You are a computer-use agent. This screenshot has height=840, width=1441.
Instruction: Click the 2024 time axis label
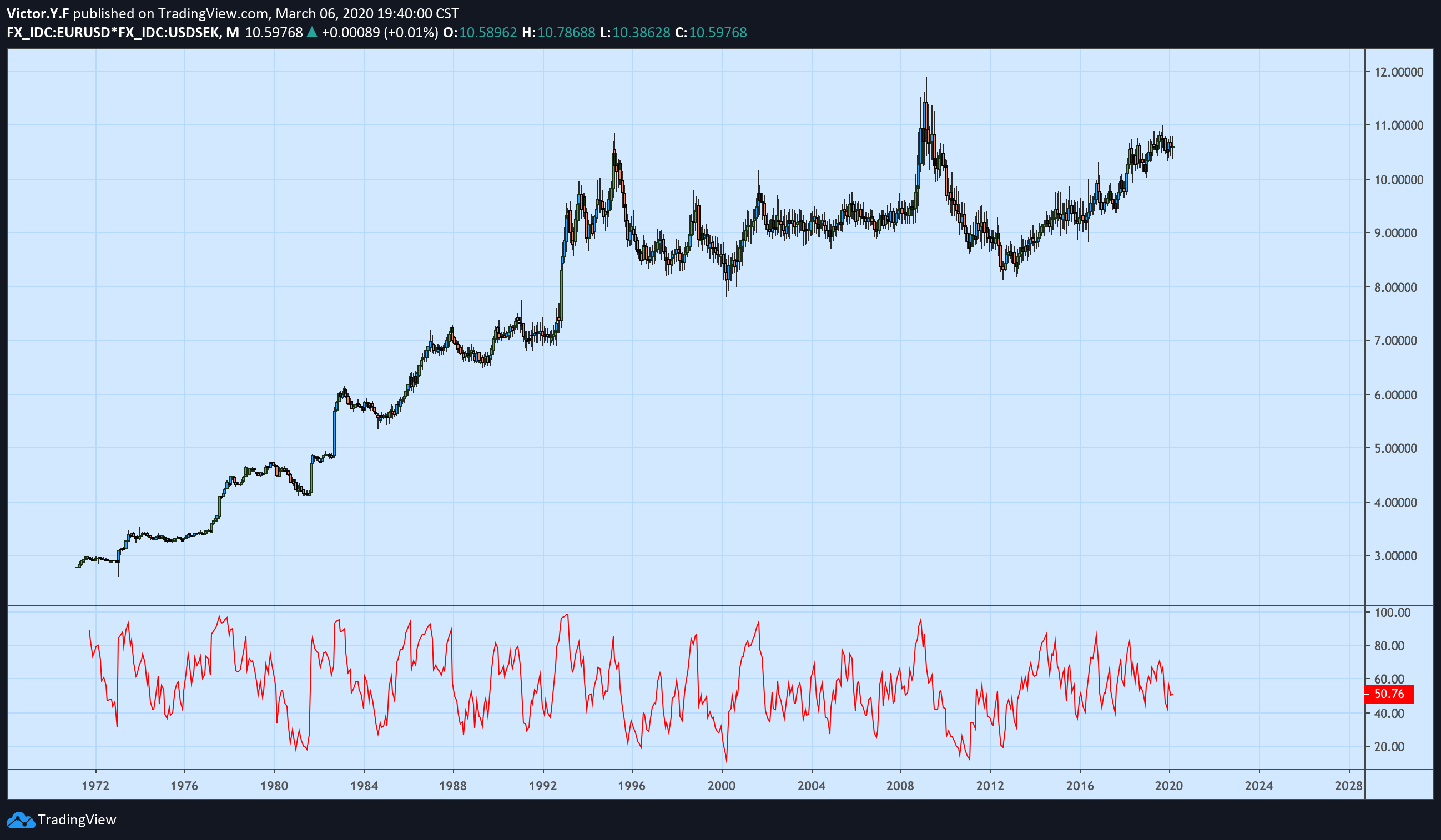click(x=1259, y=786)
